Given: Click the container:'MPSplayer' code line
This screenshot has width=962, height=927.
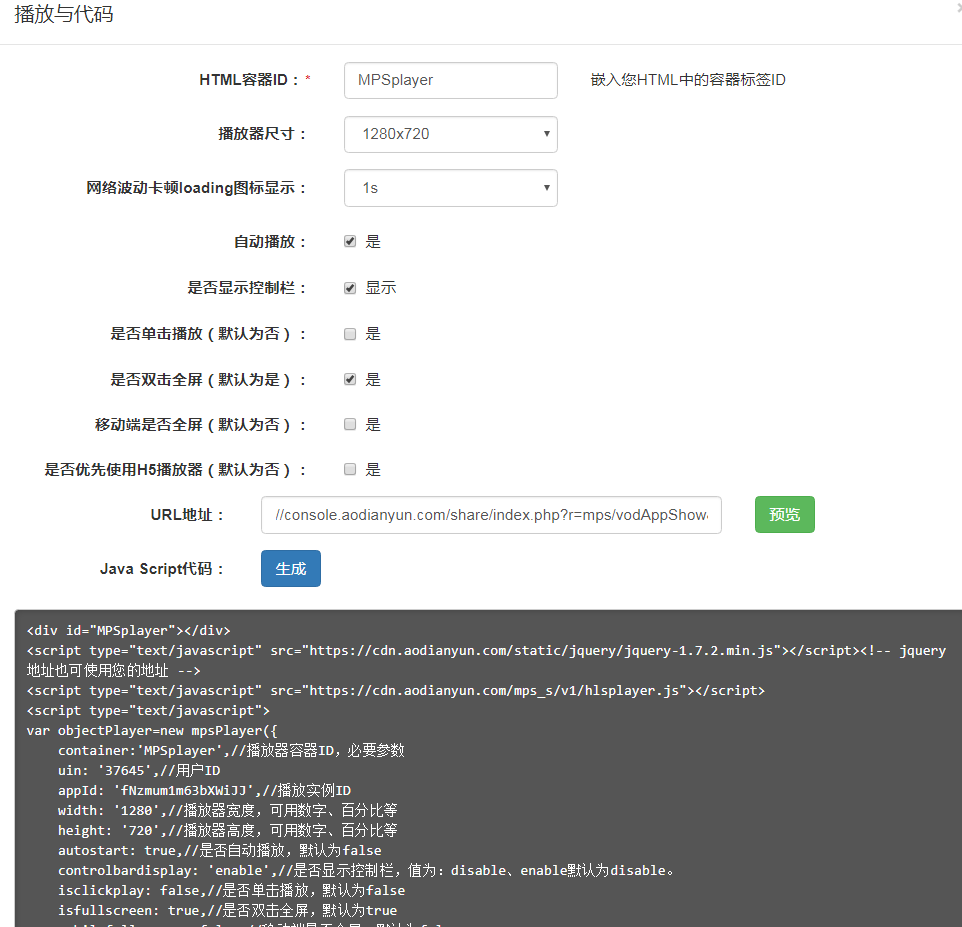Looking at the screenshot, I should [x=231, y=750].
